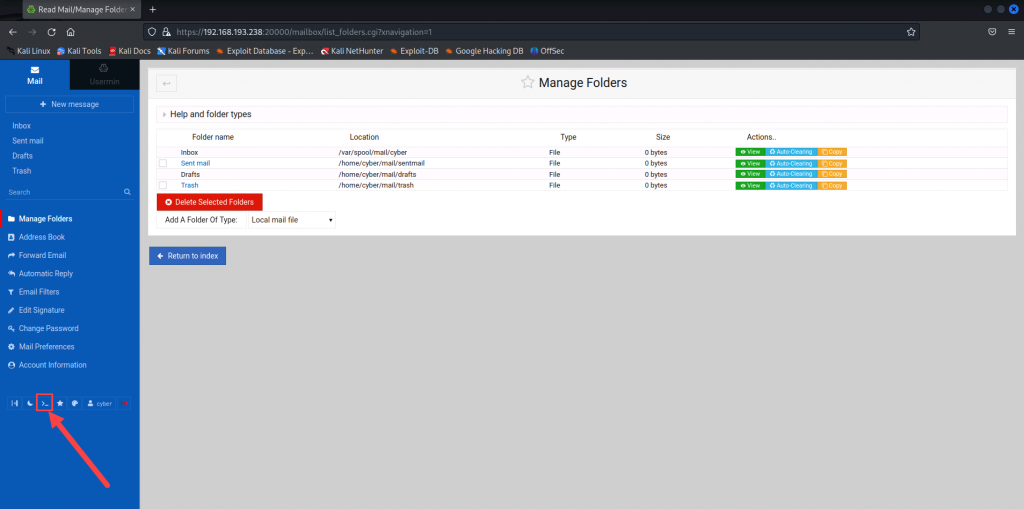1024x509 pixels.
Task: Open the cyber user profile button
Action: pyautogui.click(x=100, y=403)
